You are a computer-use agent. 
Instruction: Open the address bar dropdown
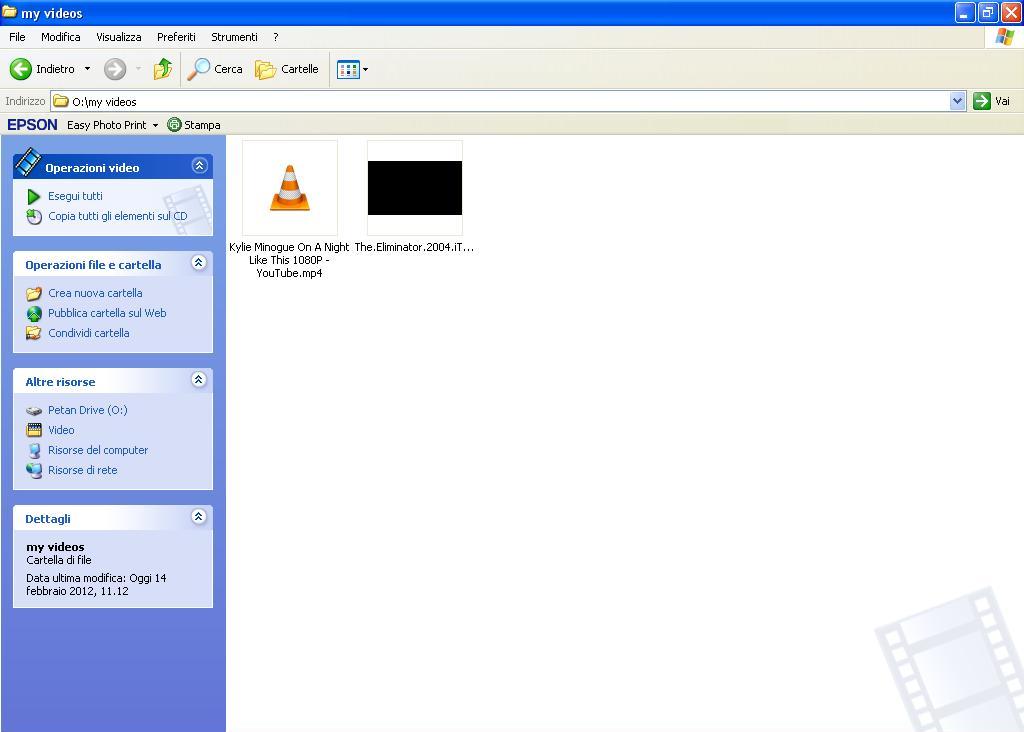click(957, 101)
